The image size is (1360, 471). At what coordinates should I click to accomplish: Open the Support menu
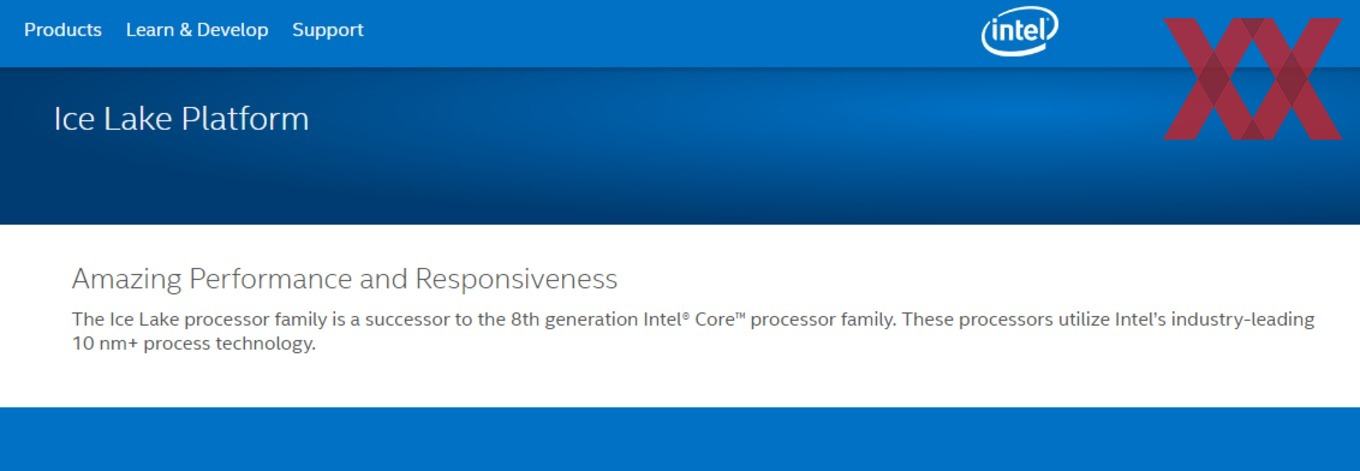pos(328,31)
